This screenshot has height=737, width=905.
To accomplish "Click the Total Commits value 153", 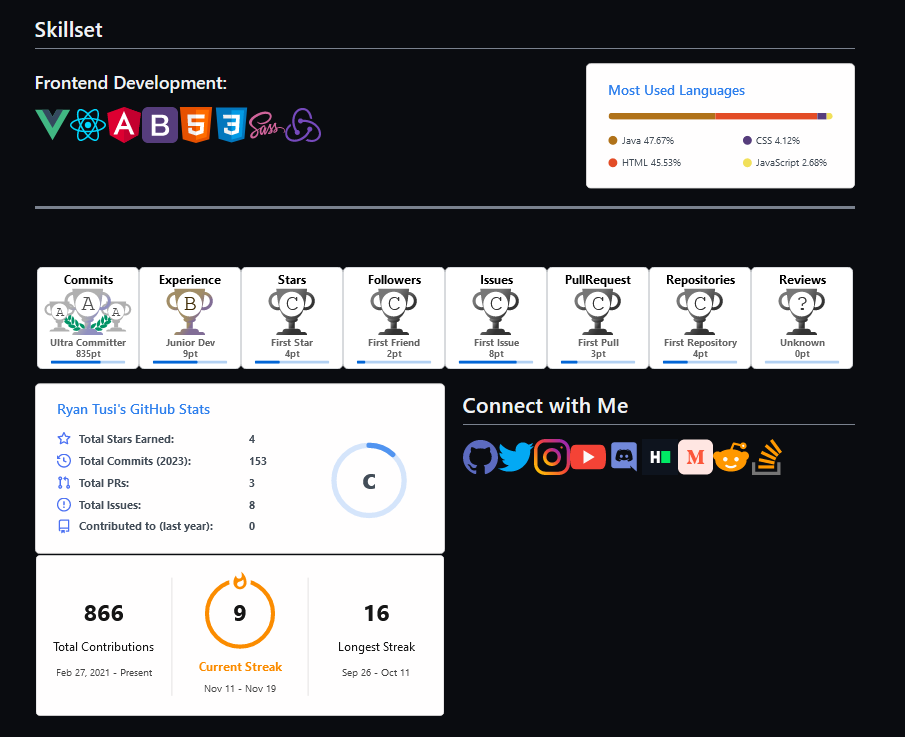I will pos(257,461).
